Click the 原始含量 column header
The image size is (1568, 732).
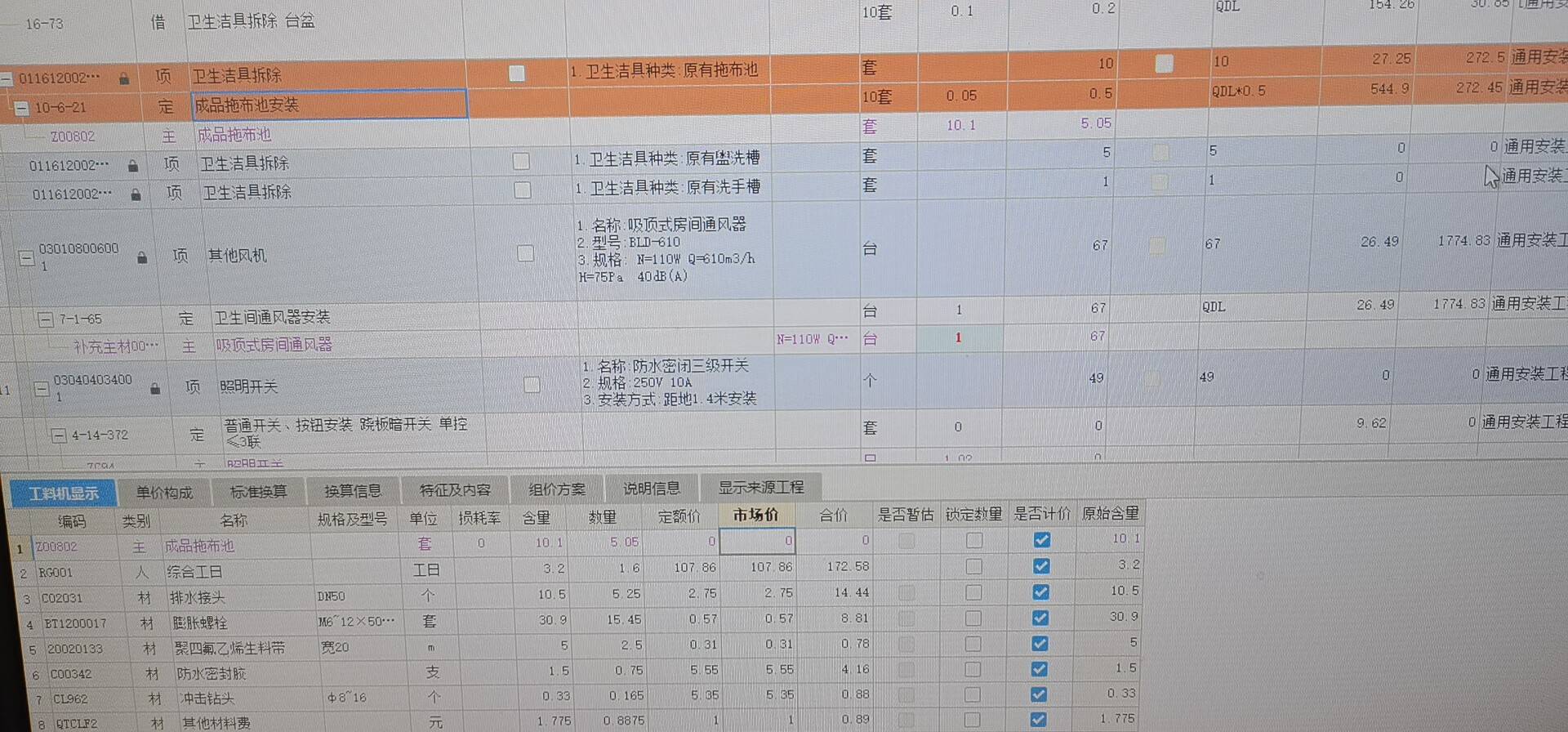click(1110, 514)
